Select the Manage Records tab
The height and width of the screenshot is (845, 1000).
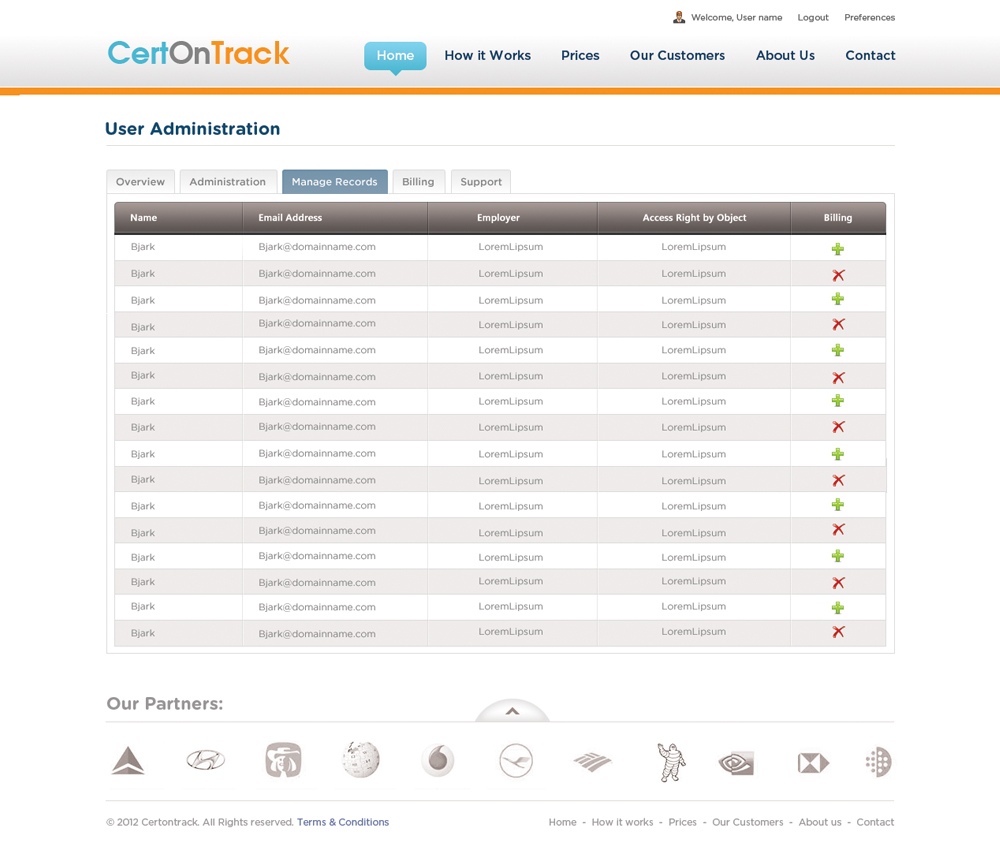tap(335, 182)
